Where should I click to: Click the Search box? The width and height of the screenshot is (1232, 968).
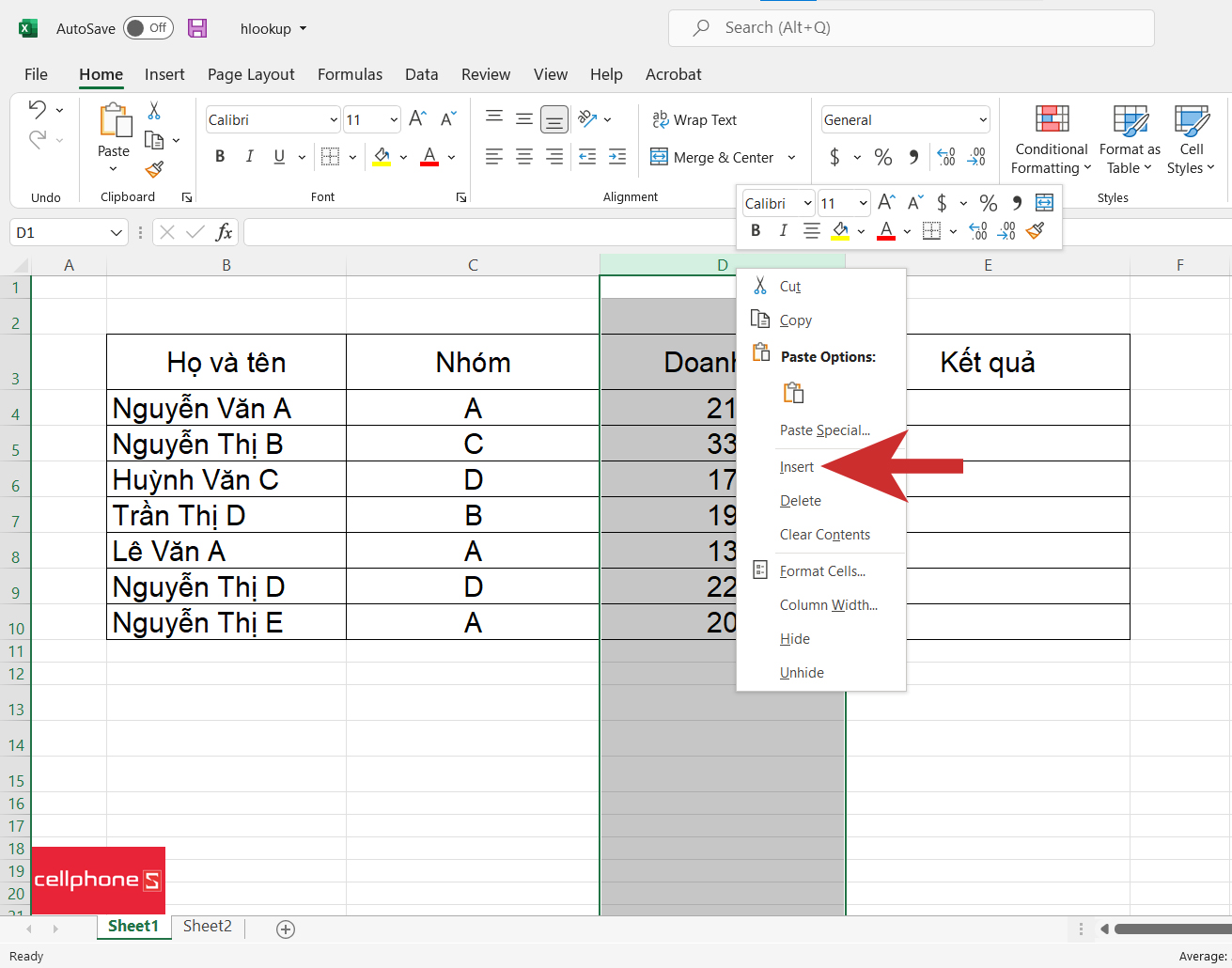pos(912,28)
